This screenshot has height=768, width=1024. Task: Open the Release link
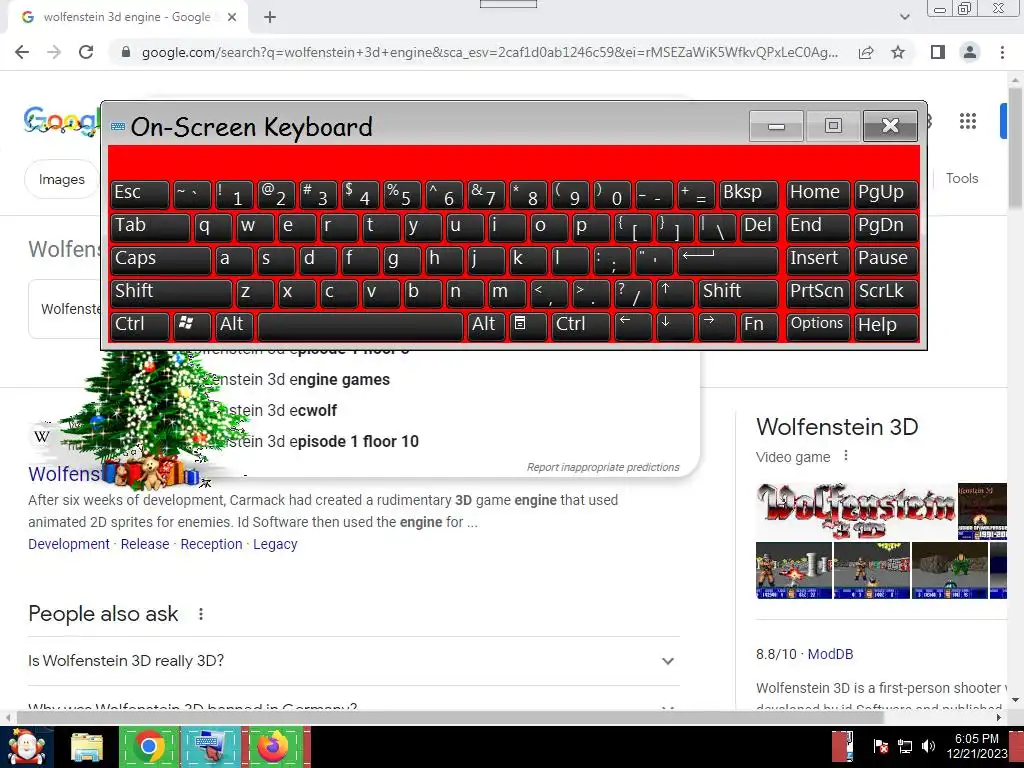(145, 544)
